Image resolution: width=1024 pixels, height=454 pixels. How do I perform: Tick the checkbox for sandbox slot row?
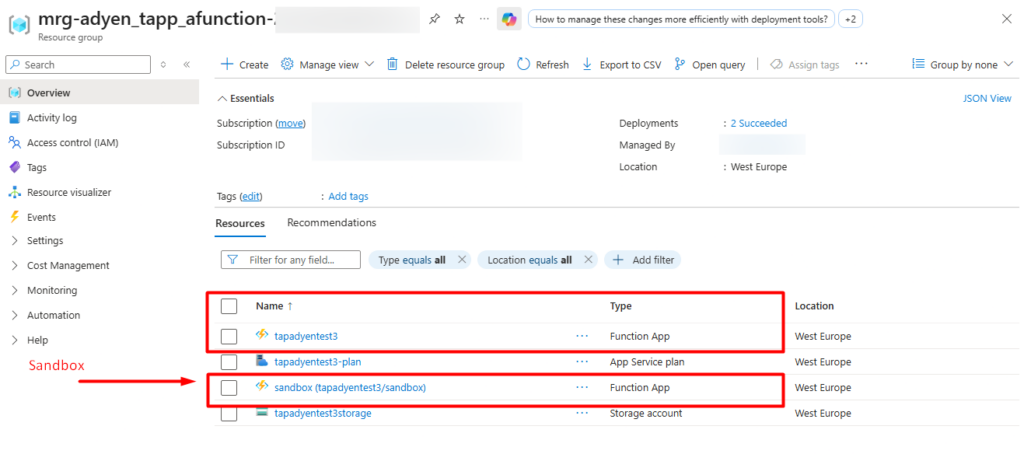[229, 388]
